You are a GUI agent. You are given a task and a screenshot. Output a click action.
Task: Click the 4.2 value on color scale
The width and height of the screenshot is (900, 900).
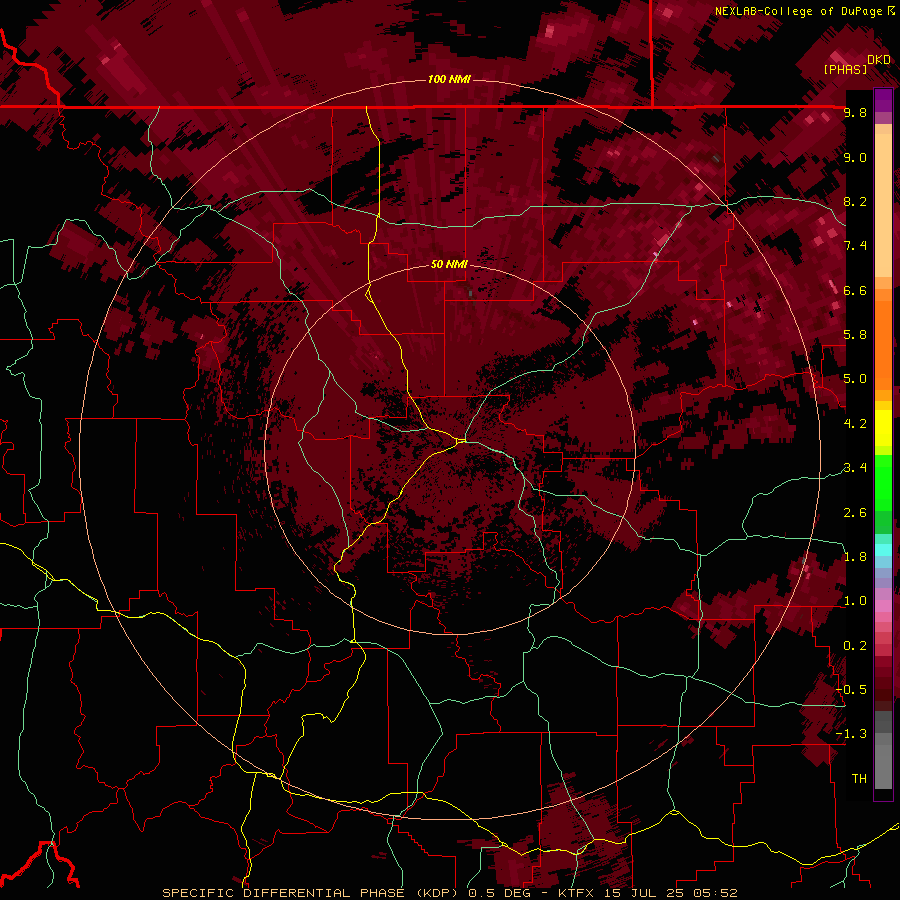[x=855, y=424]
